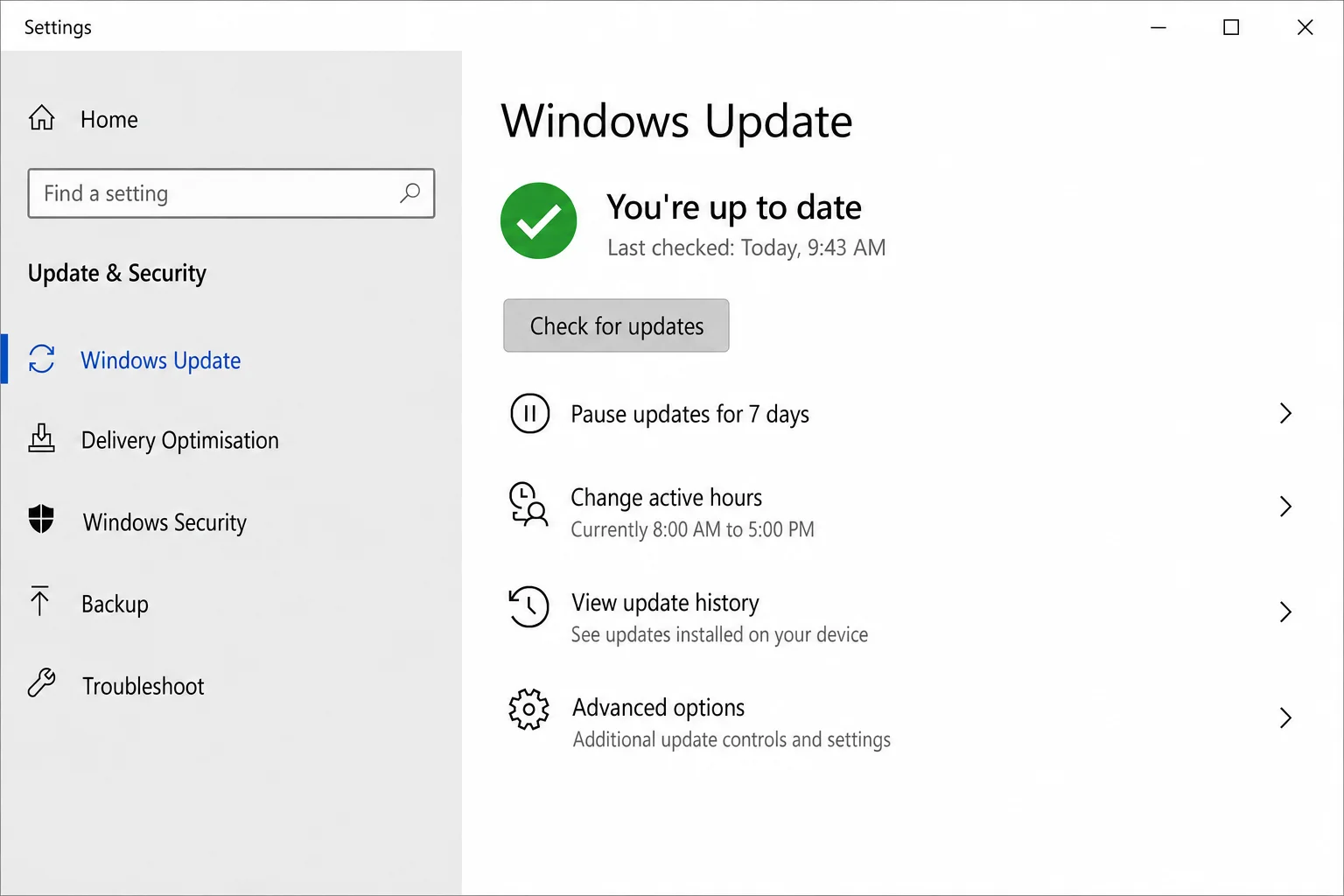Minimize the Settings window

tap(1158, 27)
